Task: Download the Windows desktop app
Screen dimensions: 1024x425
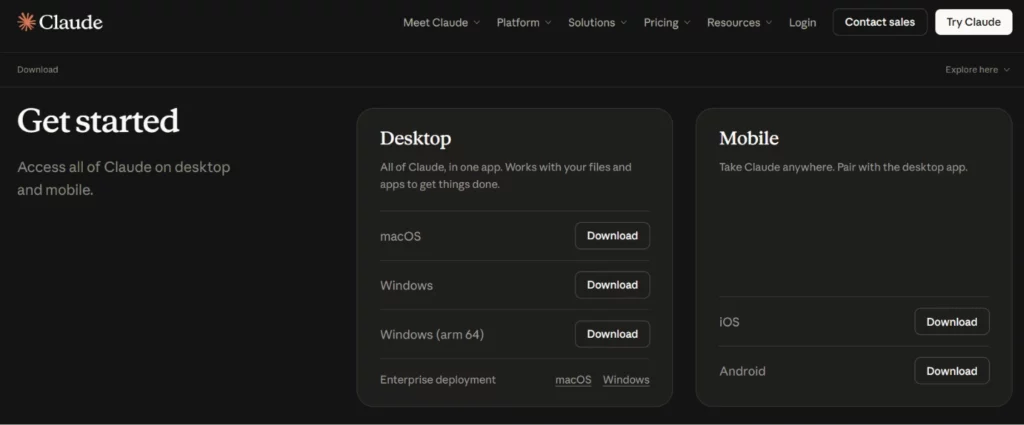Action: point(613,285)
